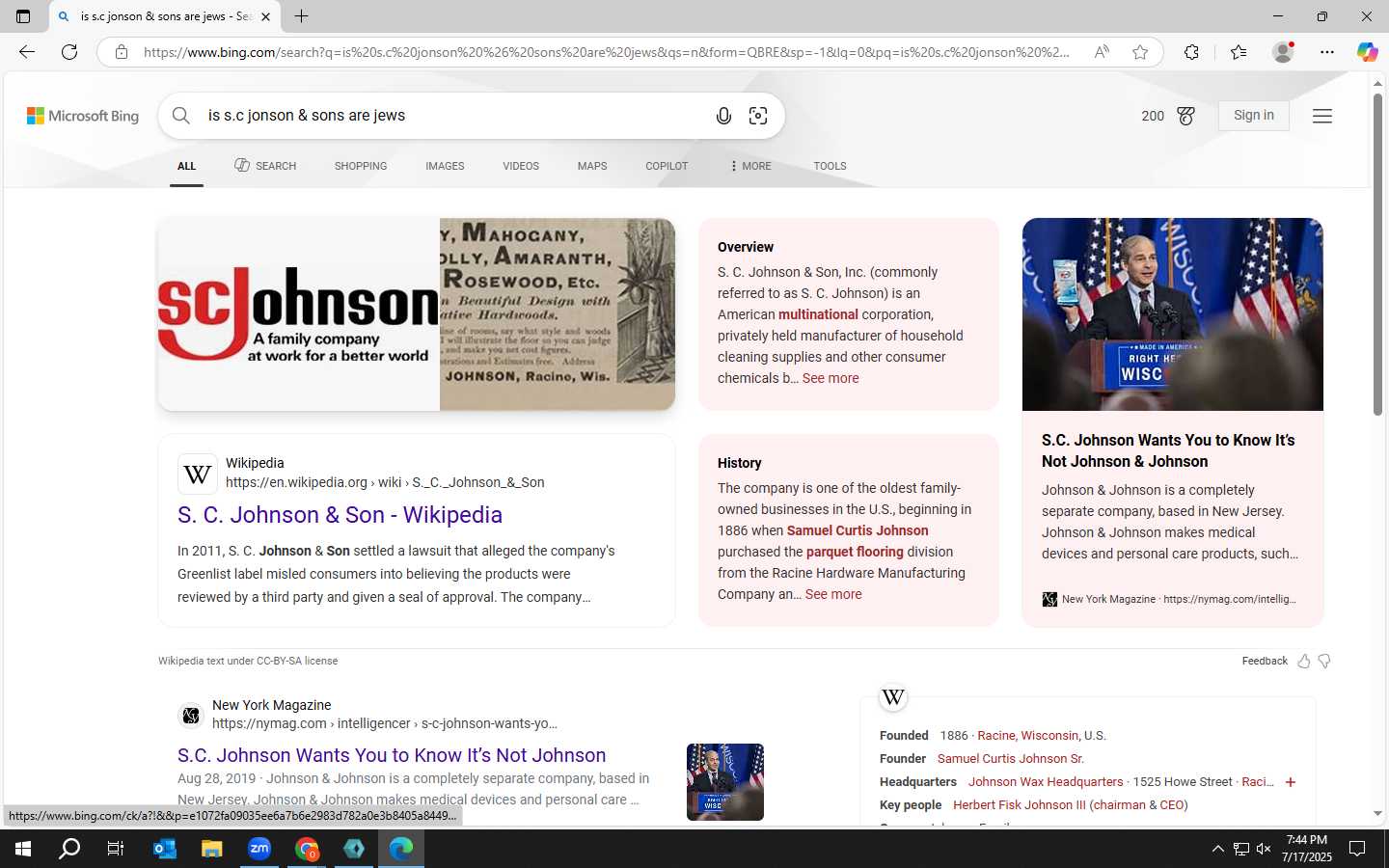Select the ALL results tab
Viewport: 1389px width, 868px height.
(186, 166)
